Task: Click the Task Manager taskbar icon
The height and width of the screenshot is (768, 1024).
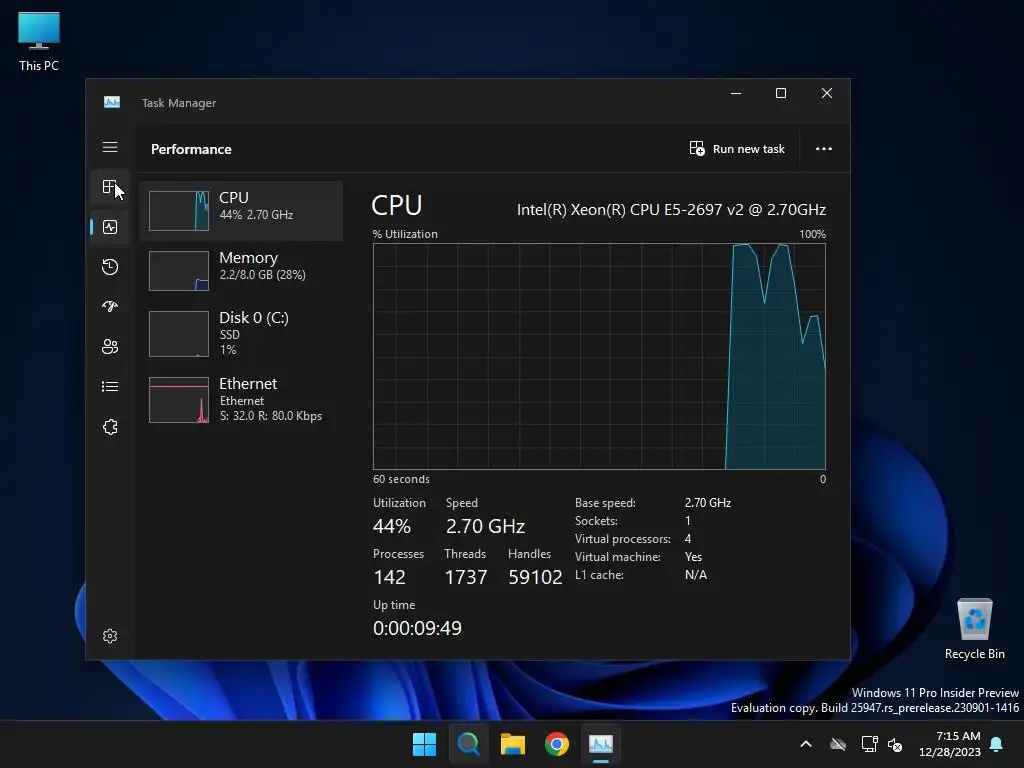Action: (601, 744)
